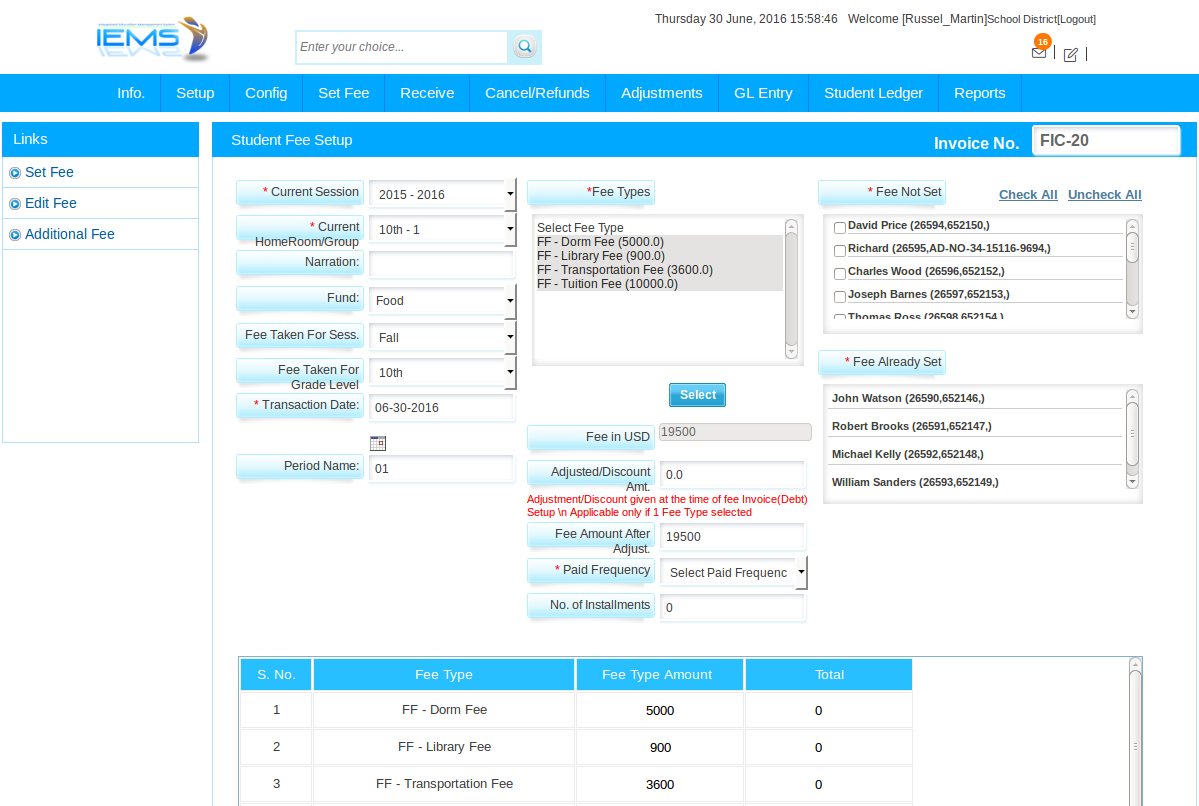Click the Fee Type column header
The image size is (1199, 806).
click(x=444, y=674)
